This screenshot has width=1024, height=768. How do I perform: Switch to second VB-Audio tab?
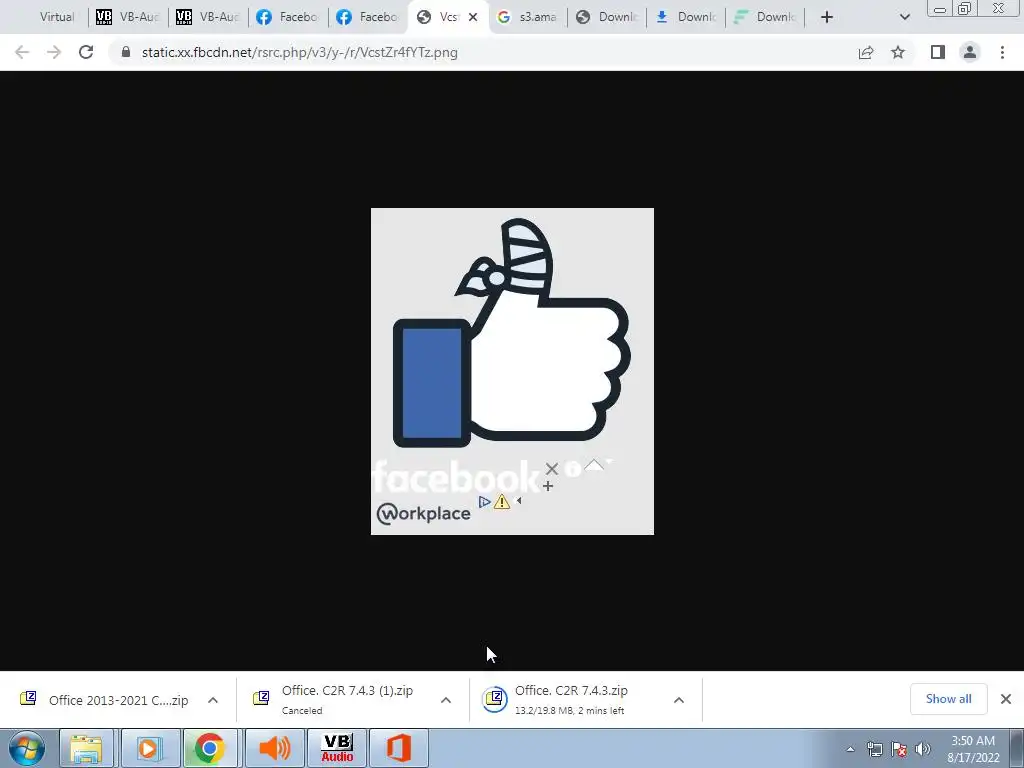tap(208, 17)
